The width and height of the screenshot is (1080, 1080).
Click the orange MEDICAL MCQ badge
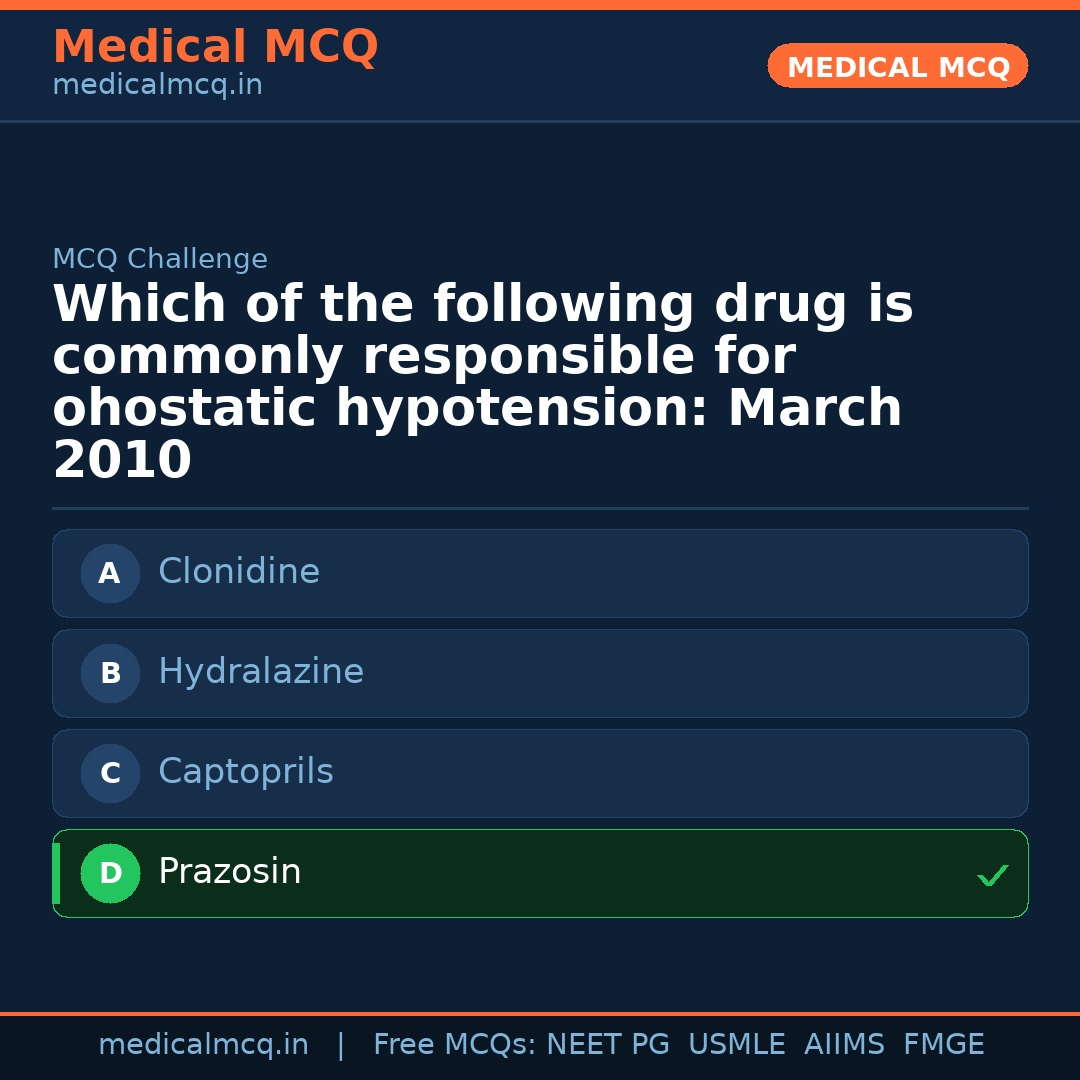point(897,66)
